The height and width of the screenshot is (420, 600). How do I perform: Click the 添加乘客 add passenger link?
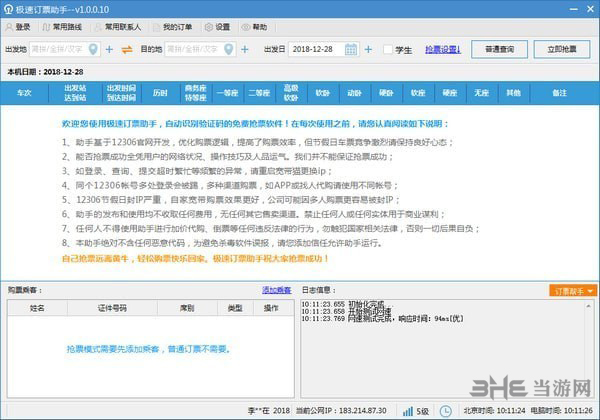click(x=277, y=290)
